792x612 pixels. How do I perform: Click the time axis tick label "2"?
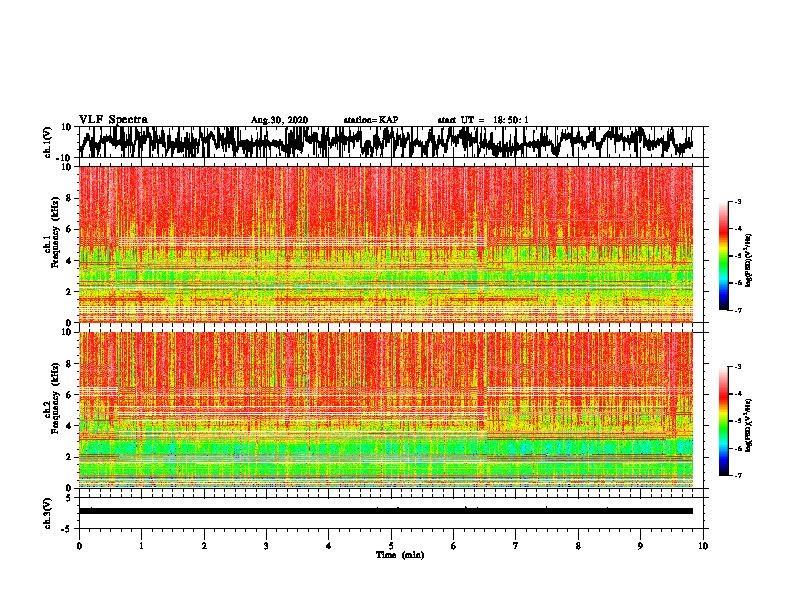(204, 546)
